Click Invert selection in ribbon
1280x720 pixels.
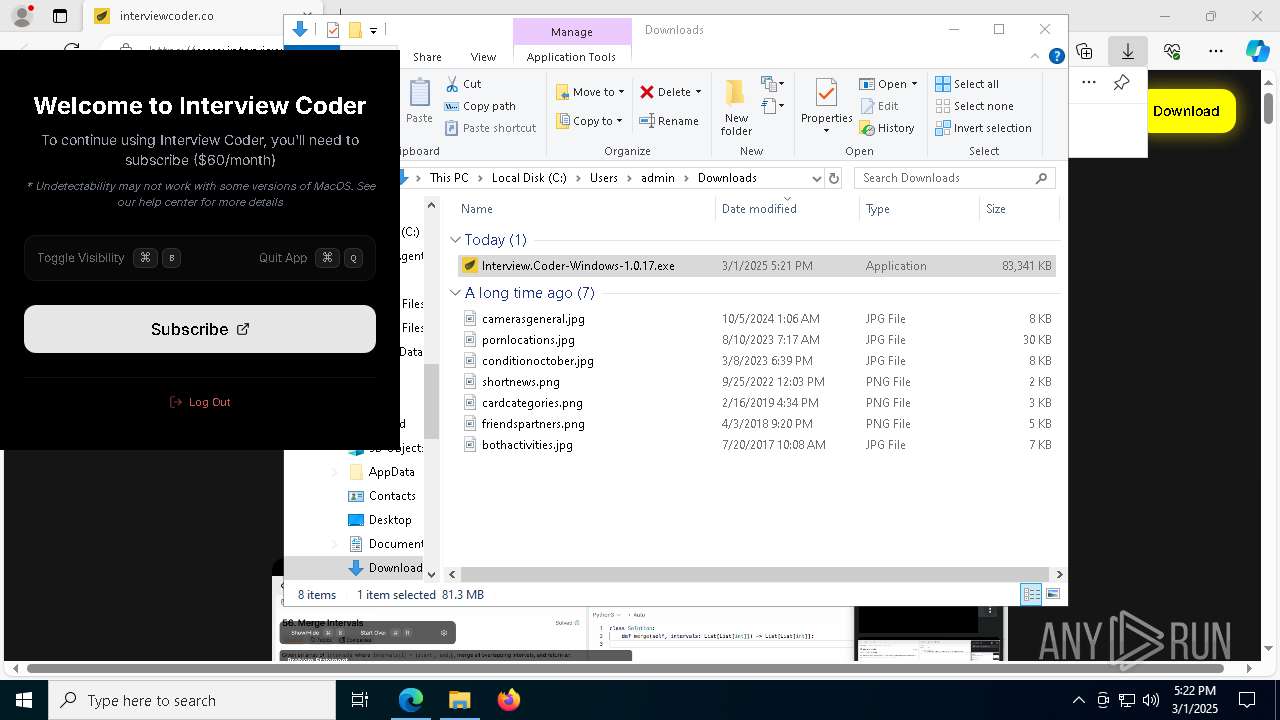[983, 128]
